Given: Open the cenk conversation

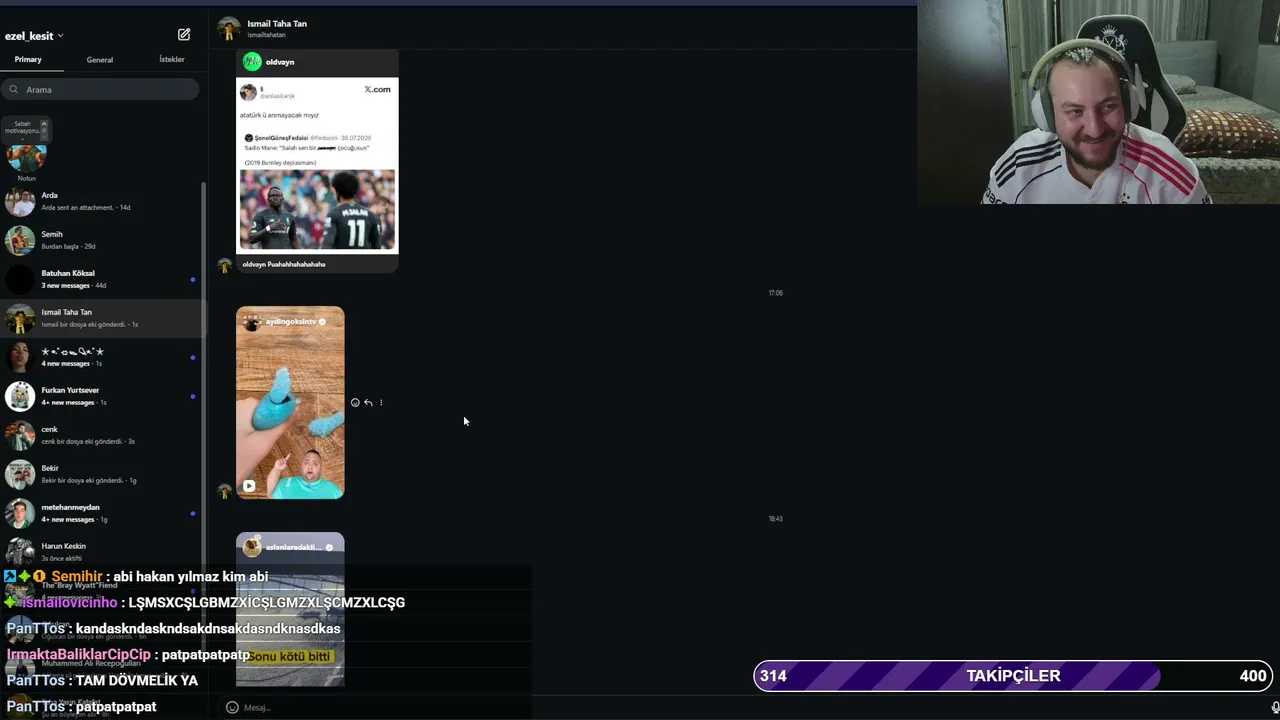Looking at the screenshot, I should pos(102,435).
